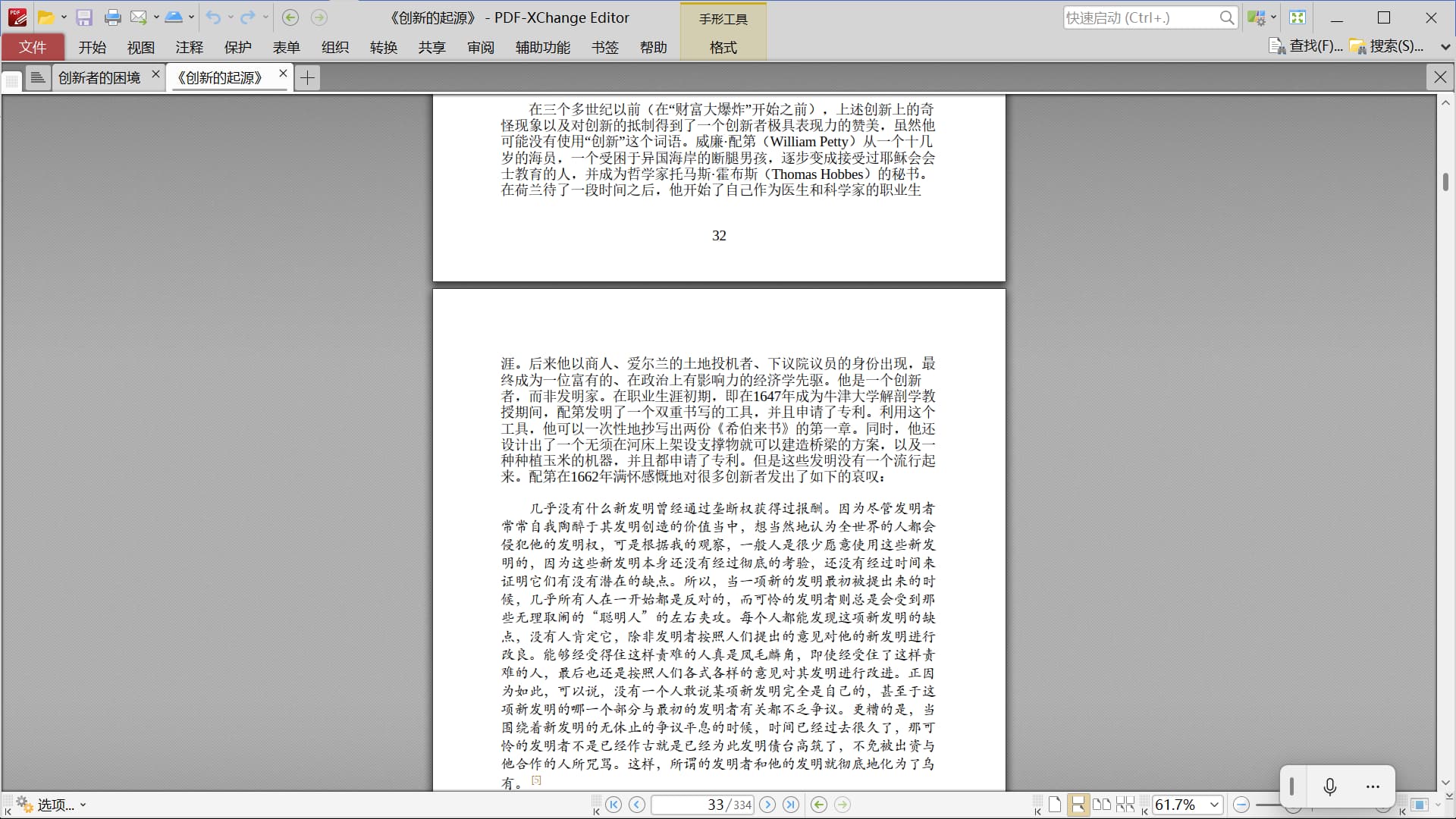Click the zoom out minus icon
The width and height of the screenshot is (1456, 819).
(x=1241, y=805)
